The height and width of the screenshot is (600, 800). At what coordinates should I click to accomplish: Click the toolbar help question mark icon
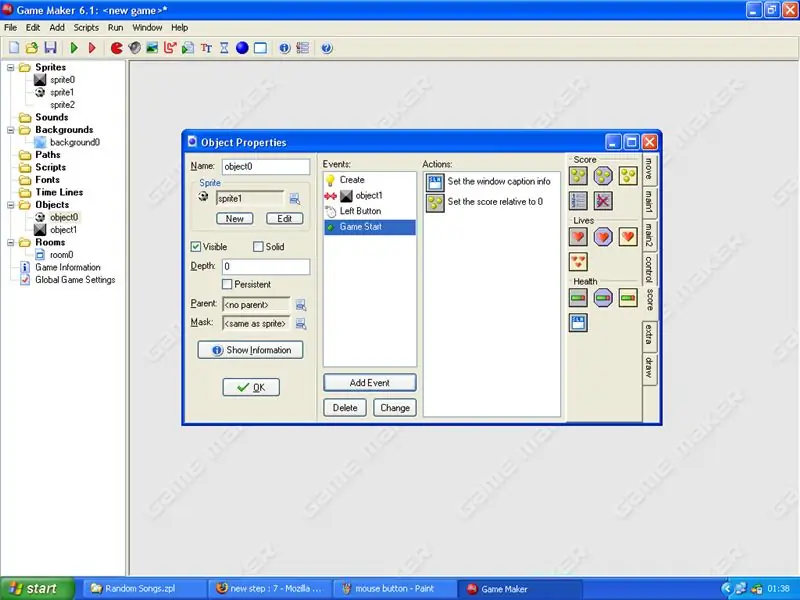tap(327, 48)
